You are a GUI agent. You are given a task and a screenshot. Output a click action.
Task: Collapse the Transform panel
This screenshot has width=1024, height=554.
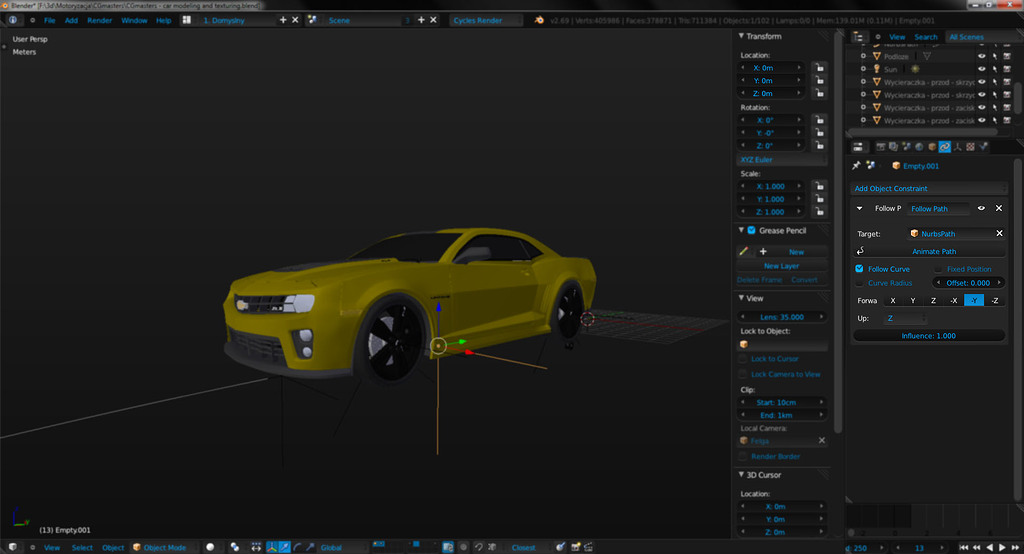[741, 36]
